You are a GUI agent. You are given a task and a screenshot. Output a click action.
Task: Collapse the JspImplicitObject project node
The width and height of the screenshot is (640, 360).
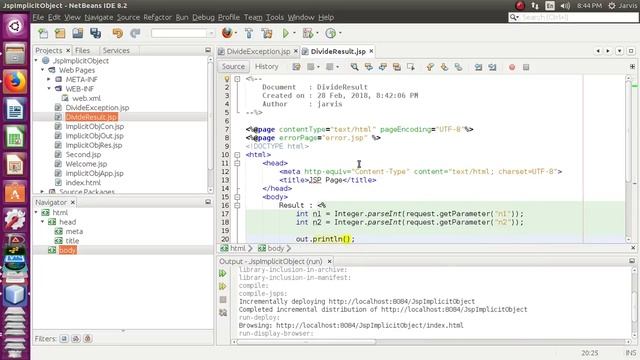(36, 60)
